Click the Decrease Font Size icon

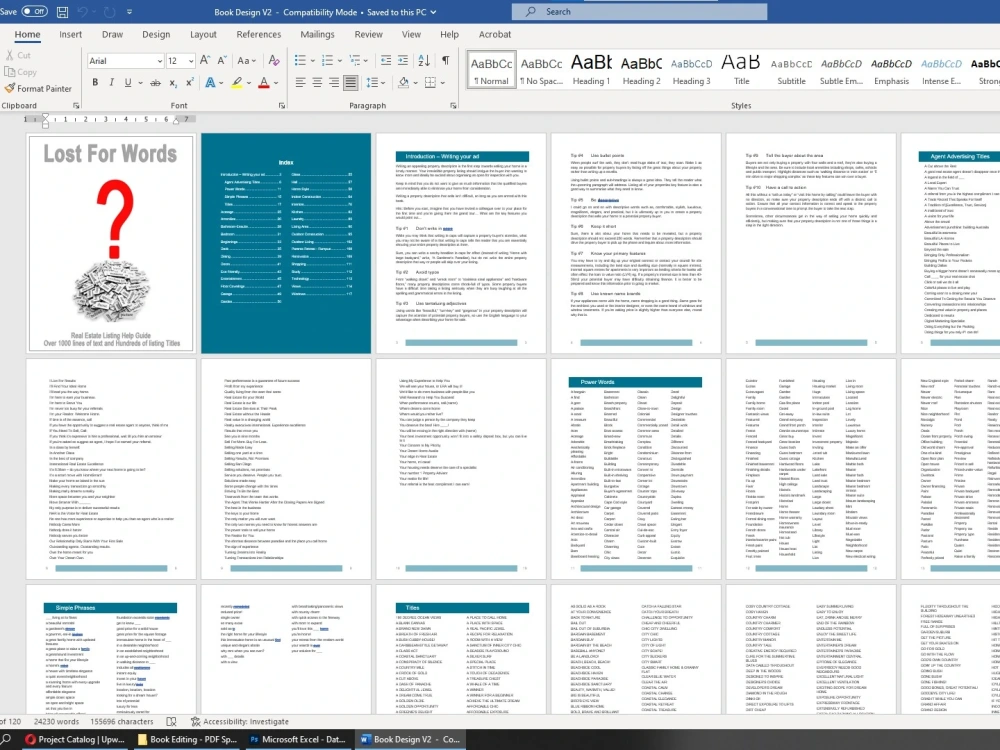(x=222, y=61)
